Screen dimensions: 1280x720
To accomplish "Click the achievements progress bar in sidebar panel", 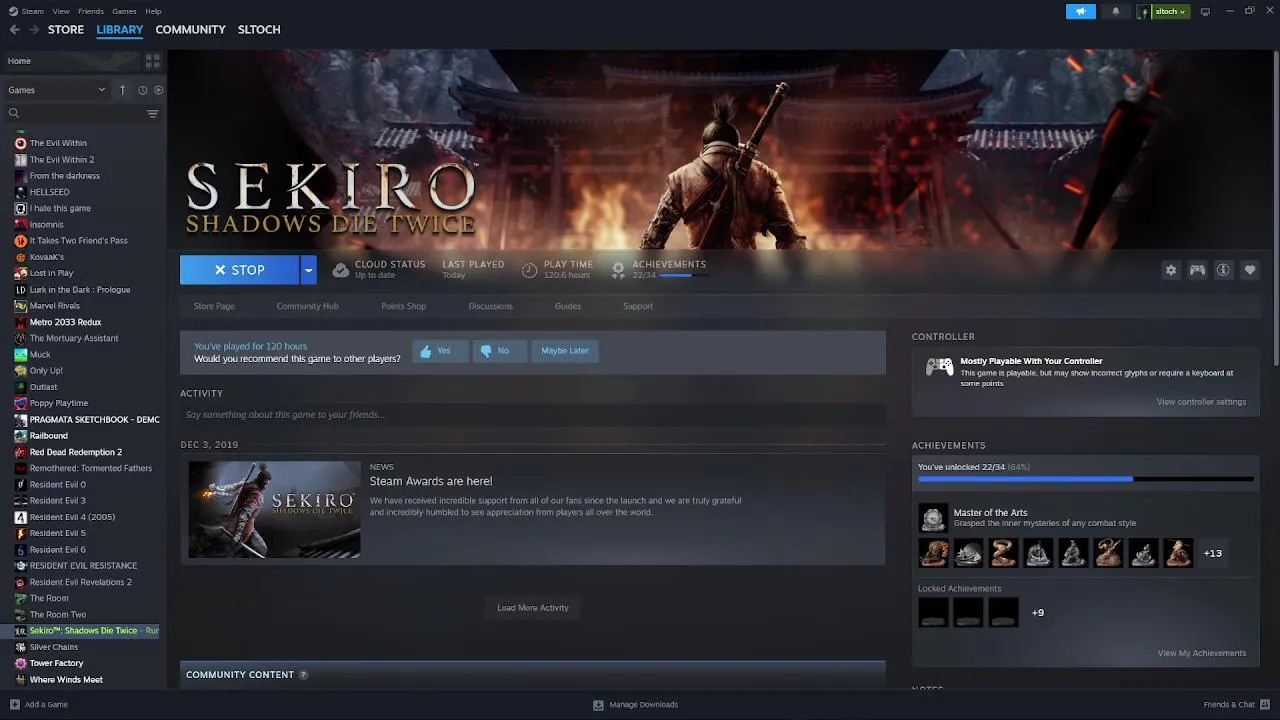I will point(1085,479).
